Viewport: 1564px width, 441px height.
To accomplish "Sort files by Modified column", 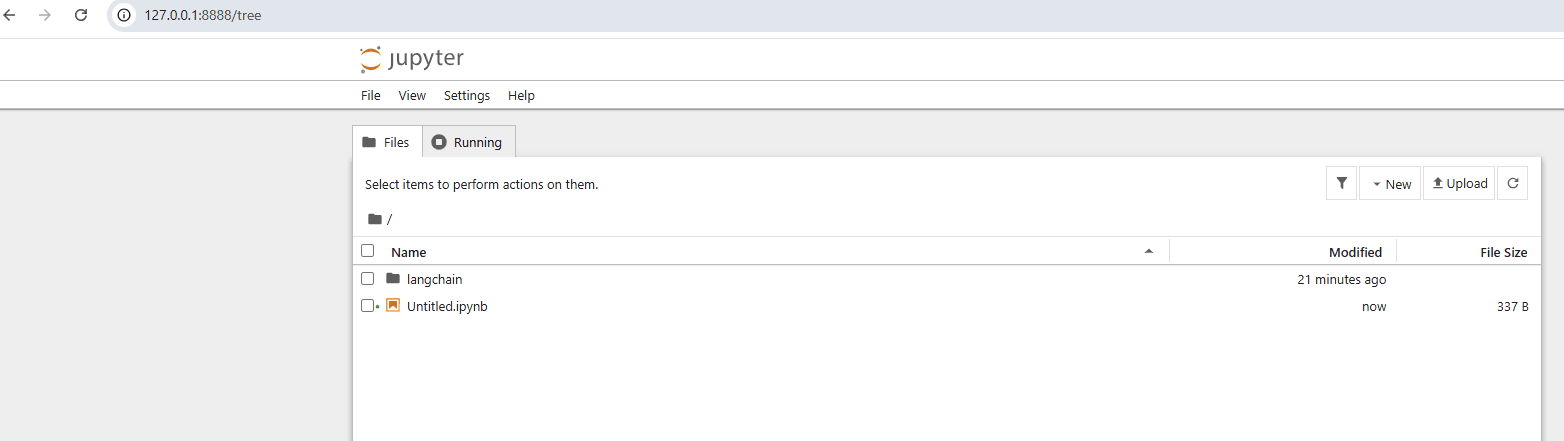I will pyautogui.click(x=1355, y=252).
